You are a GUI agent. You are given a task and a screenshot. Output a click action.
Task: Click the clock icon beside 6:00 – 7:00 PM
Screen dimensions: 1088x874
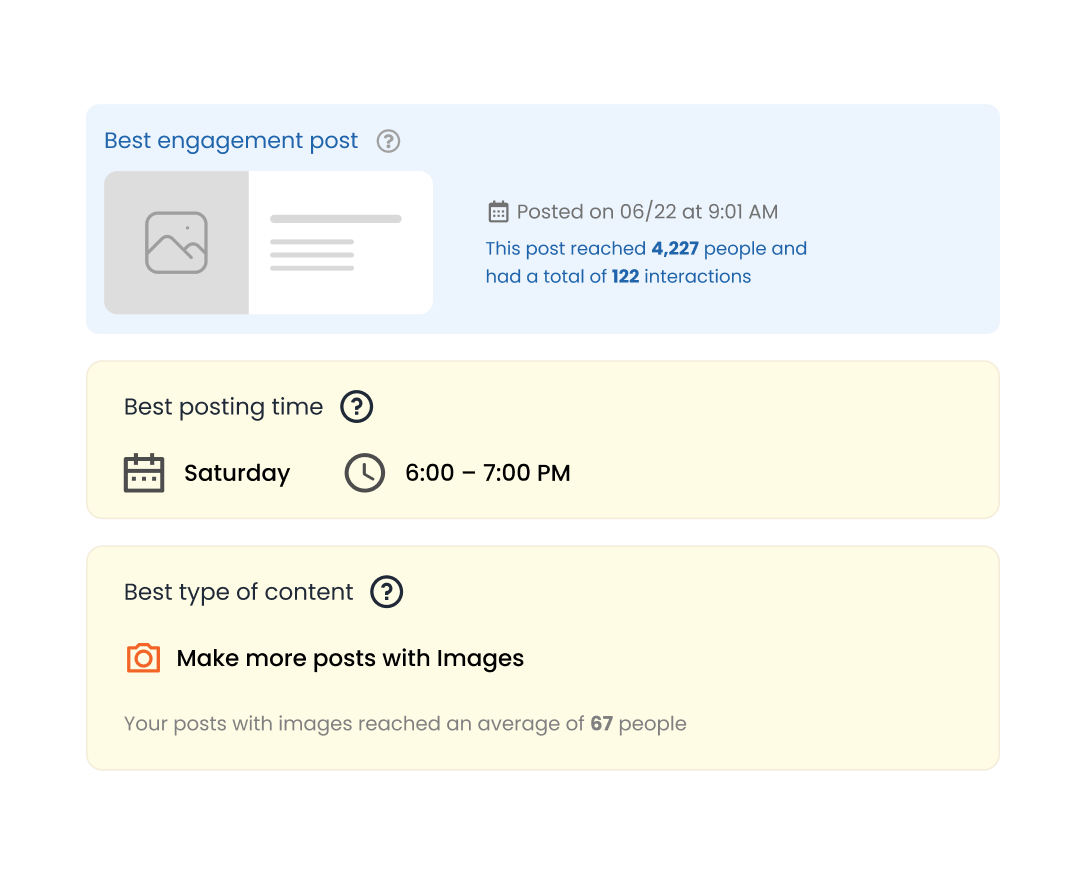(x=365, y=473)
